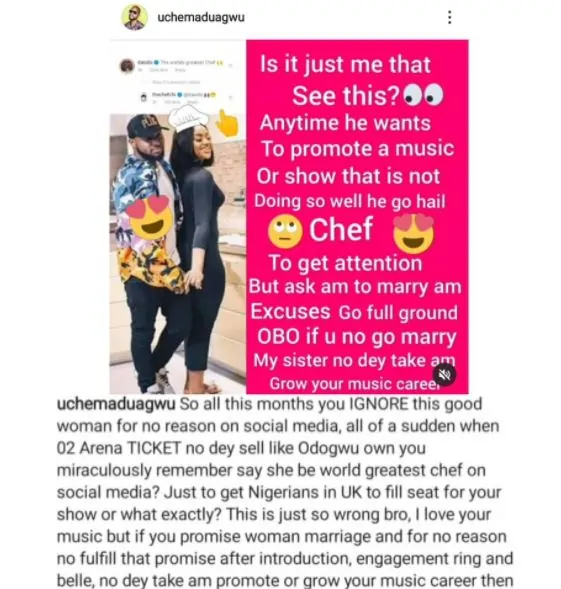Image resolution: width=561 pixels, height=589 pixels.
Task: Unmute the video using the speaker icon
Action: (445, 374)
